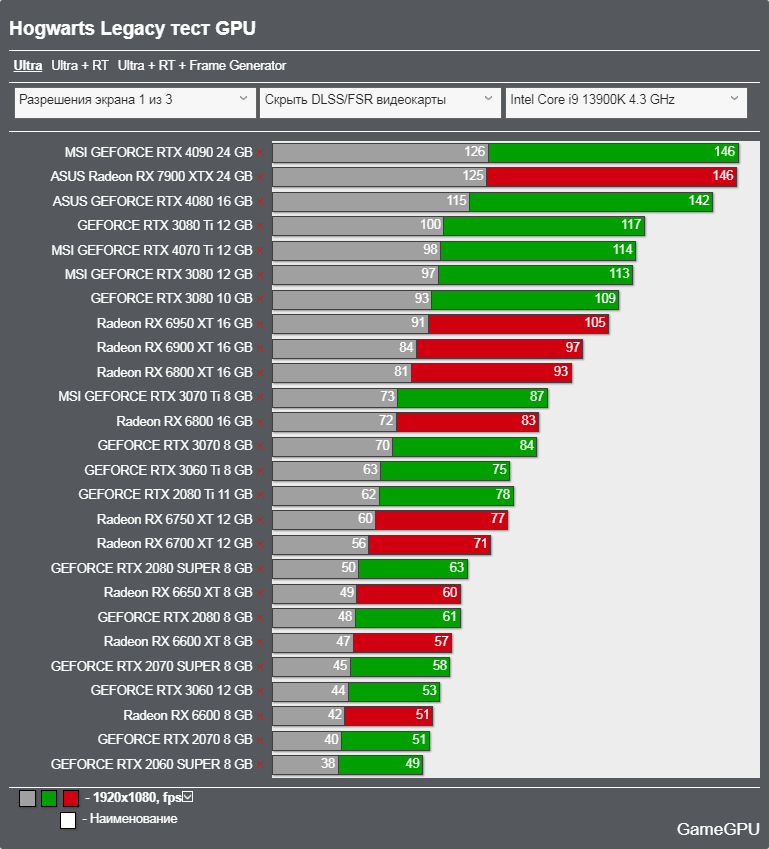Click the red legend color swatch

click(x=71, y=798)
